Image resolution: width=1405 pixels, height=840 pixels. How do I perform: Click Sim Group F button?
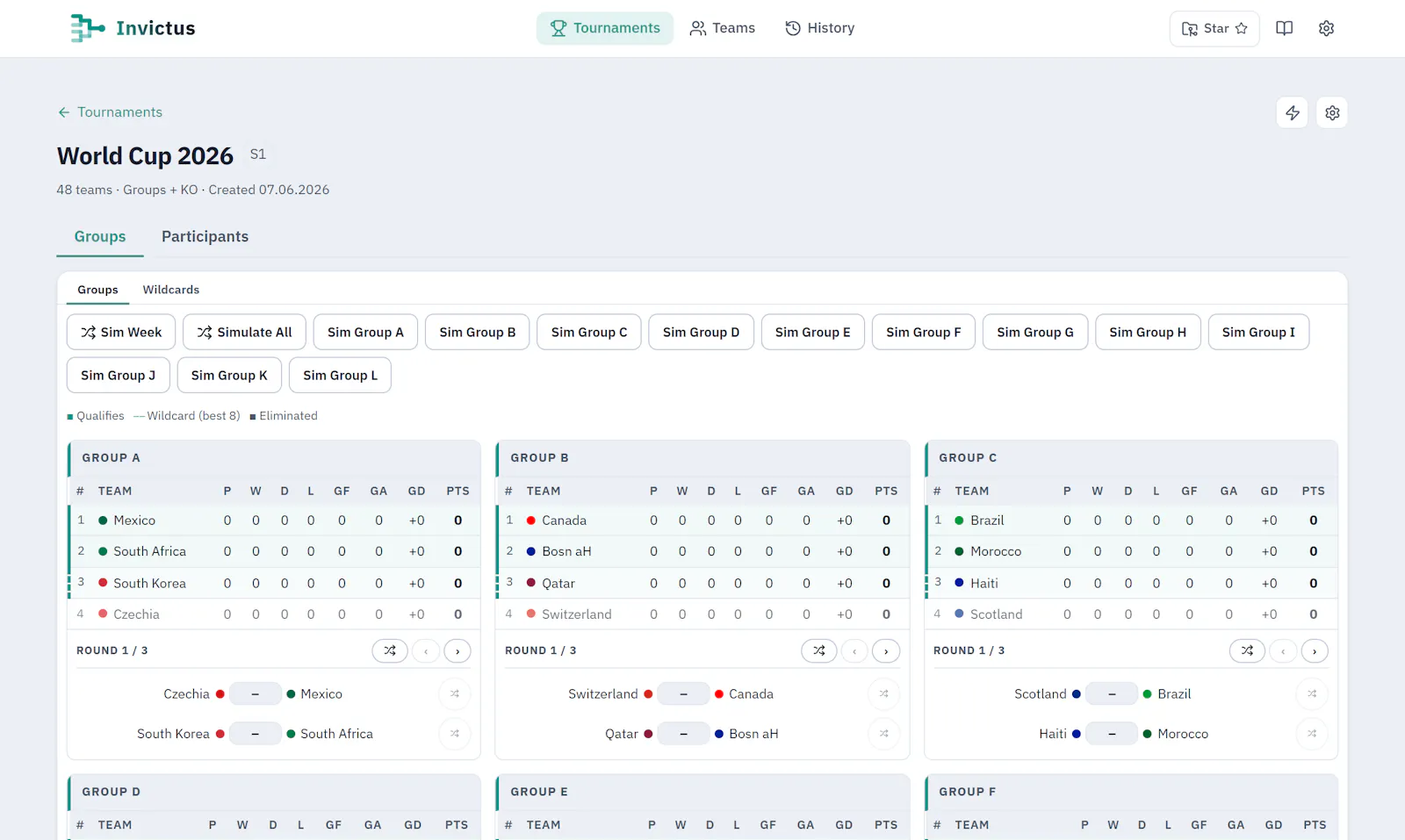924,333
